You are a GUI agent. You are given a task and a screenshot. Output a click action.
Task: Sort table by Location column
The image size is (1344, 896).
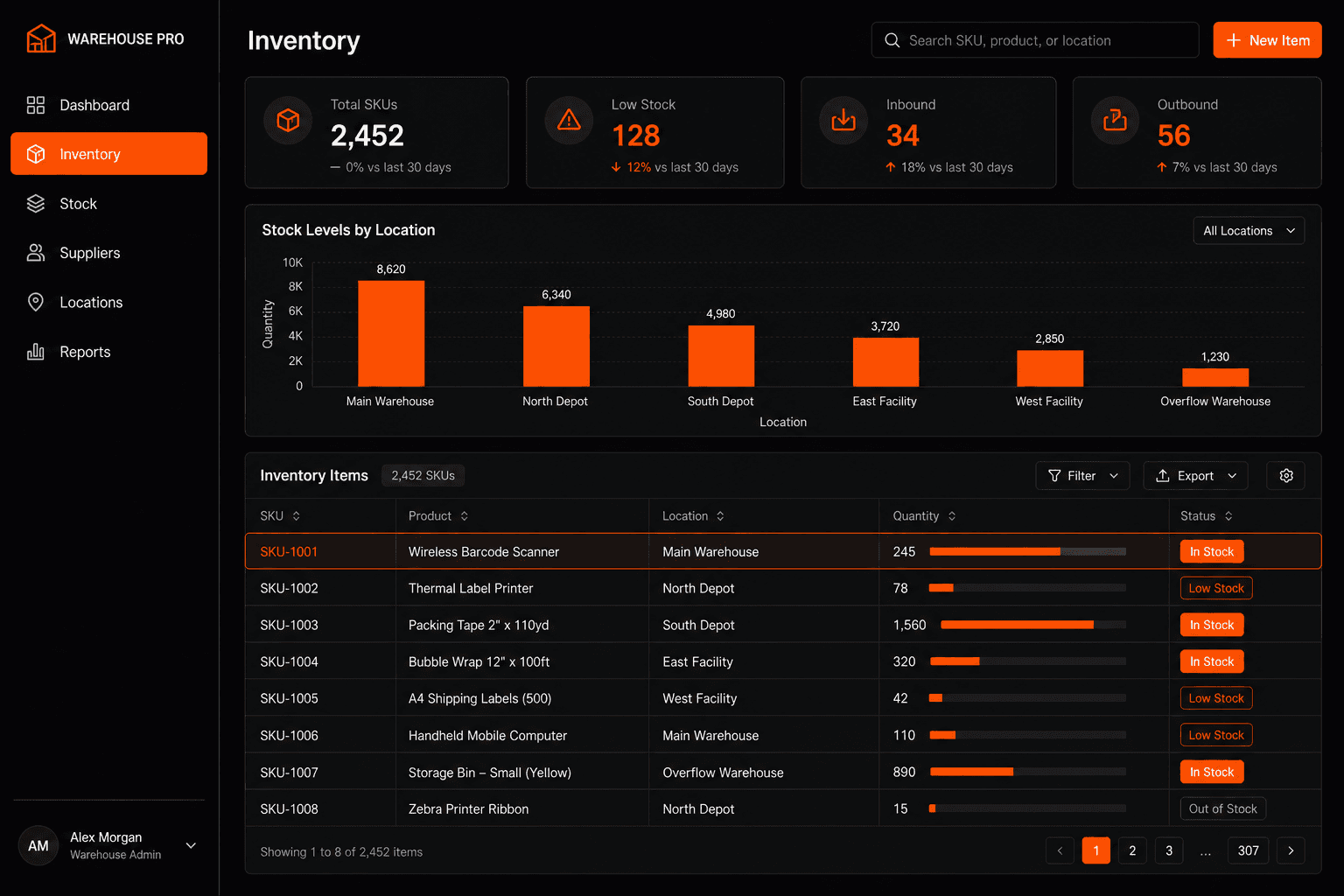coord(693,516)
